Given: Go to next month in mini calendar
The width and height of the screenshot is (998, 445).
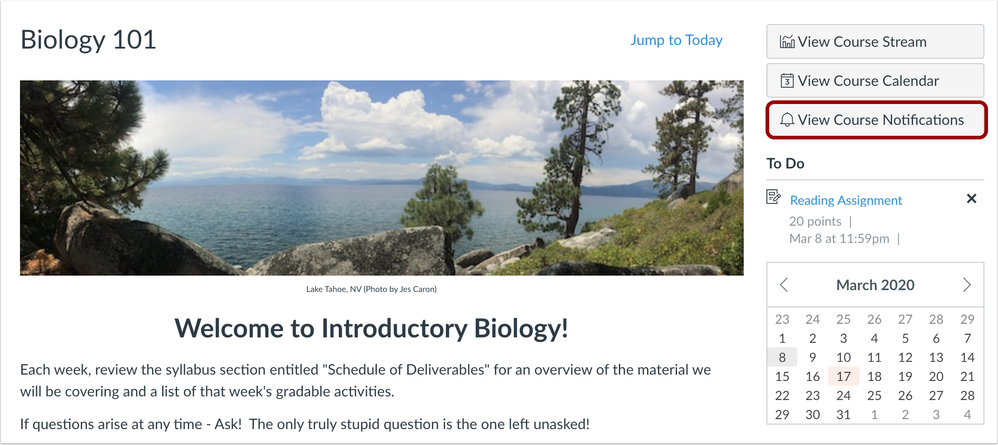Looking at the screenshot, I should tap(966, 285).
